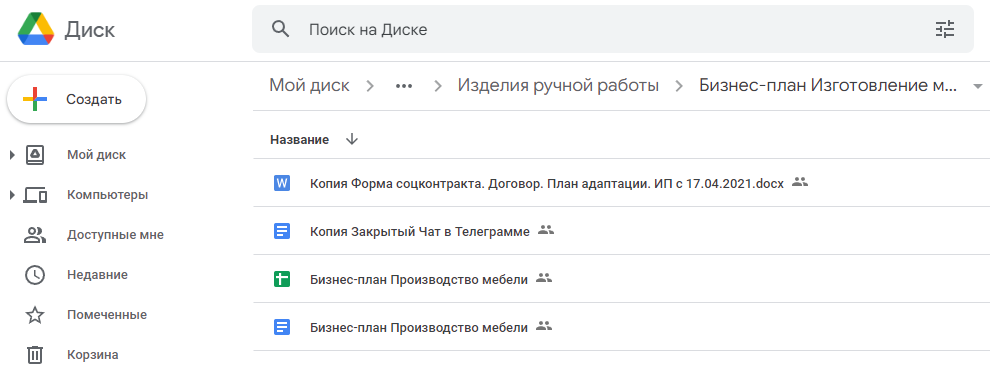The height and width of the screenshot is (370, 990).
Task: Show hidden breadcrumb folders via ellipsis
Action: [x=404, y=85]
